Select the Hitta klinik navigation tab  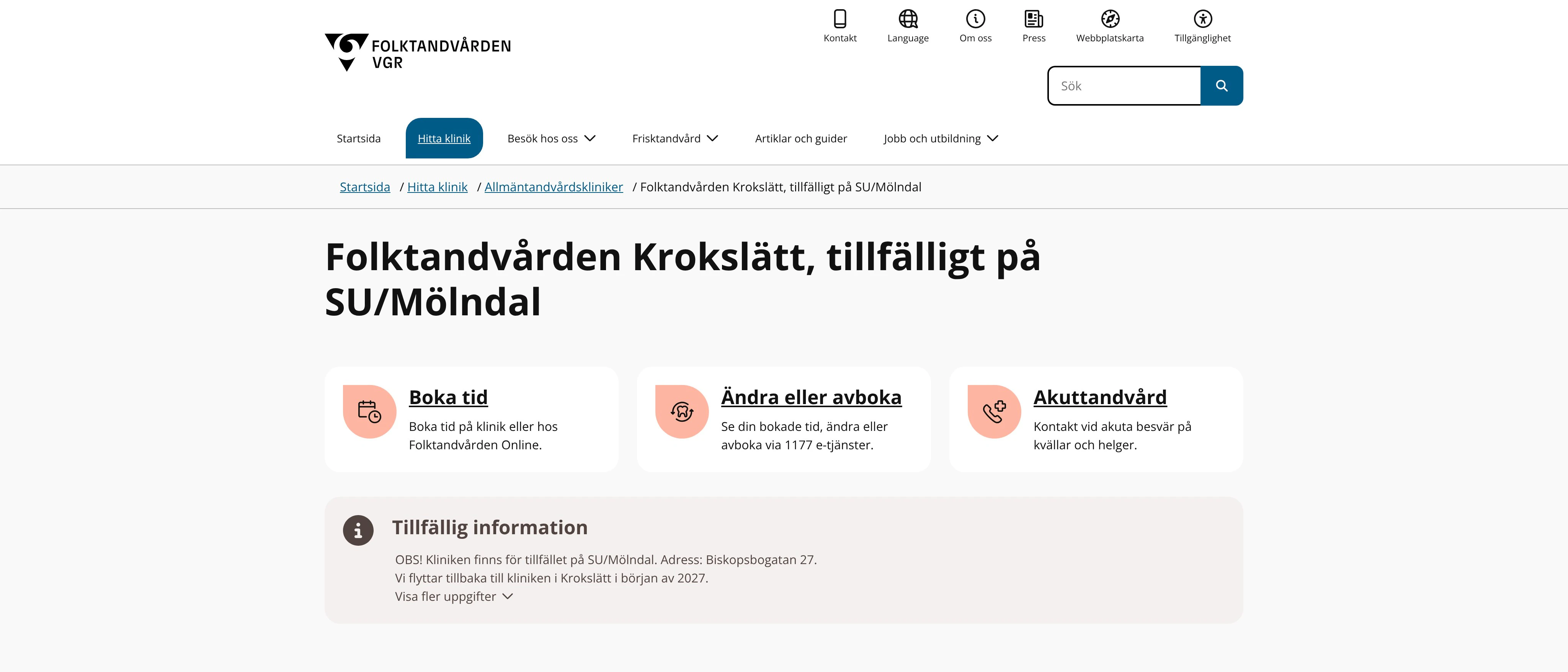point(444,138)
